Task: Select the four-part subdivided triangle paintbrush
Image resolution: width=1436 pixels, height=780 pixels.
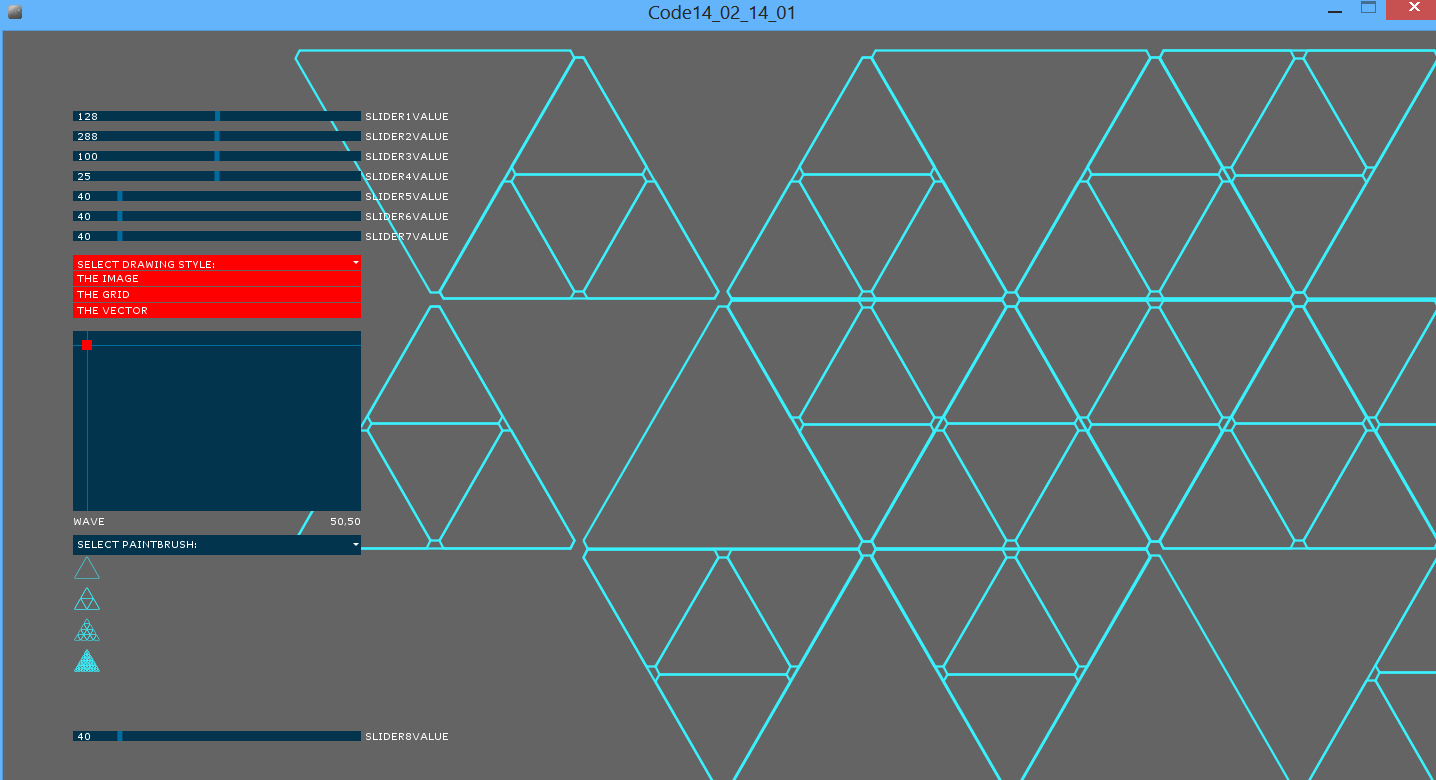Action: 87,600
